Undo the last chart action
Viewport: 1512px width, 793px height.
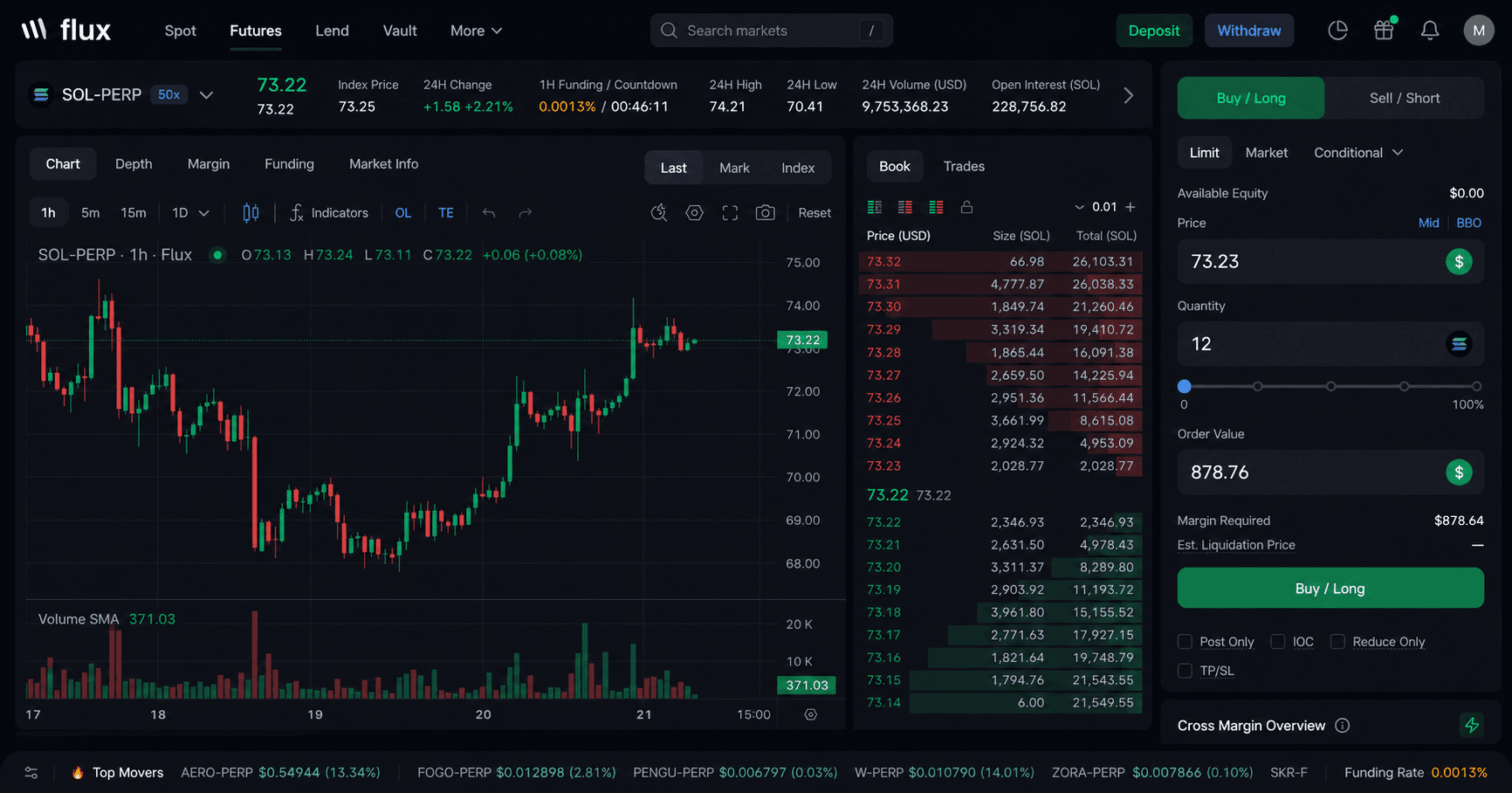[489, 213]
